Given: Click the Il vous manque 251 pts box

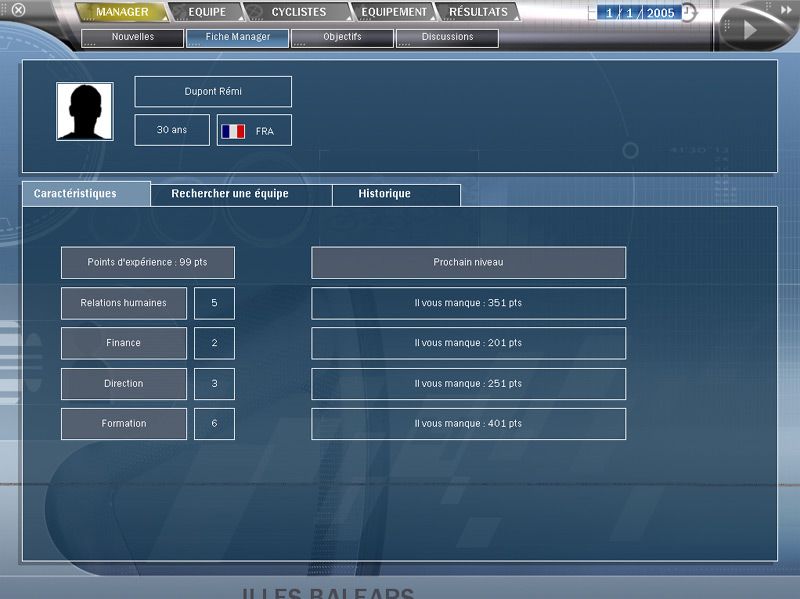Looking at the screenshot, I should (468, 384).
